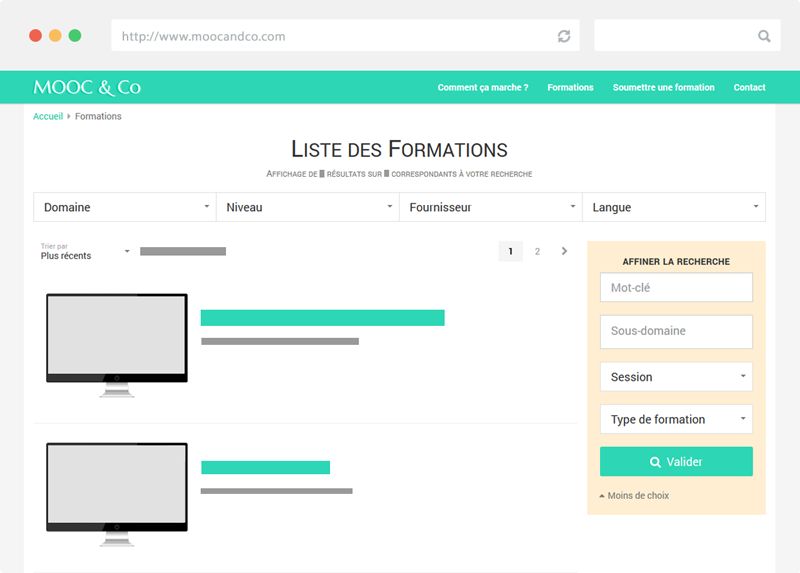800x573 pixels.
Task: Open the Niveau filter dropdown
Action: click(307, 207)
